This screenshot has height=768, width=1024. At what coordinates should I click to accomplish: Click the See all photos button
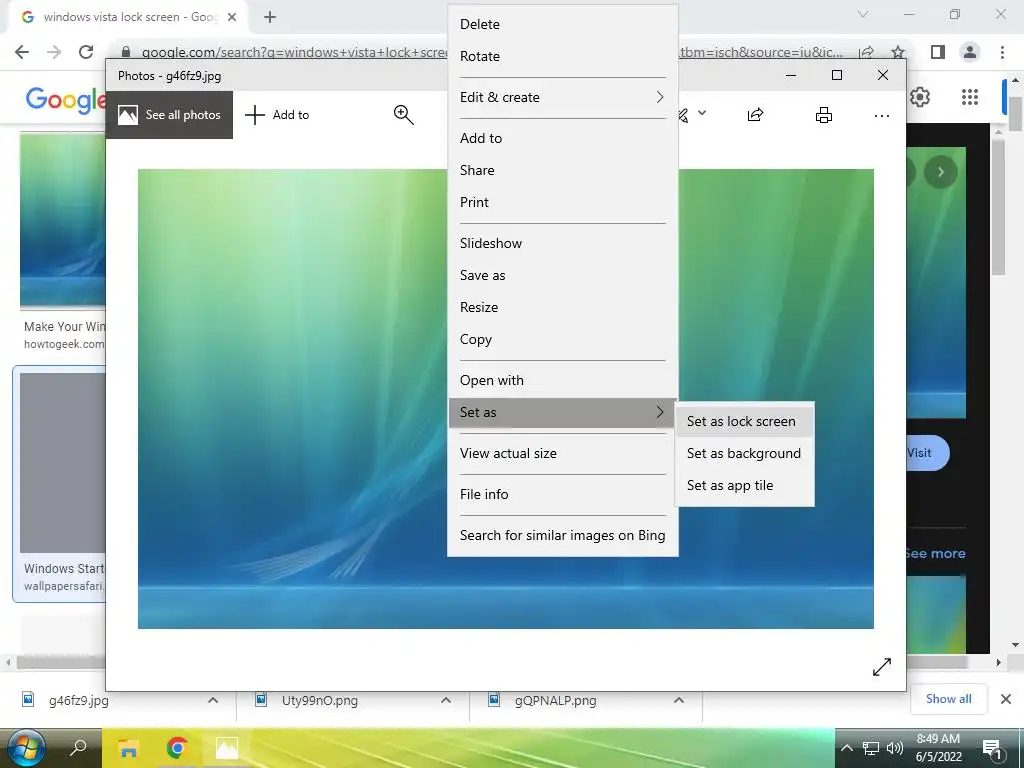click(x=169, y=115)
